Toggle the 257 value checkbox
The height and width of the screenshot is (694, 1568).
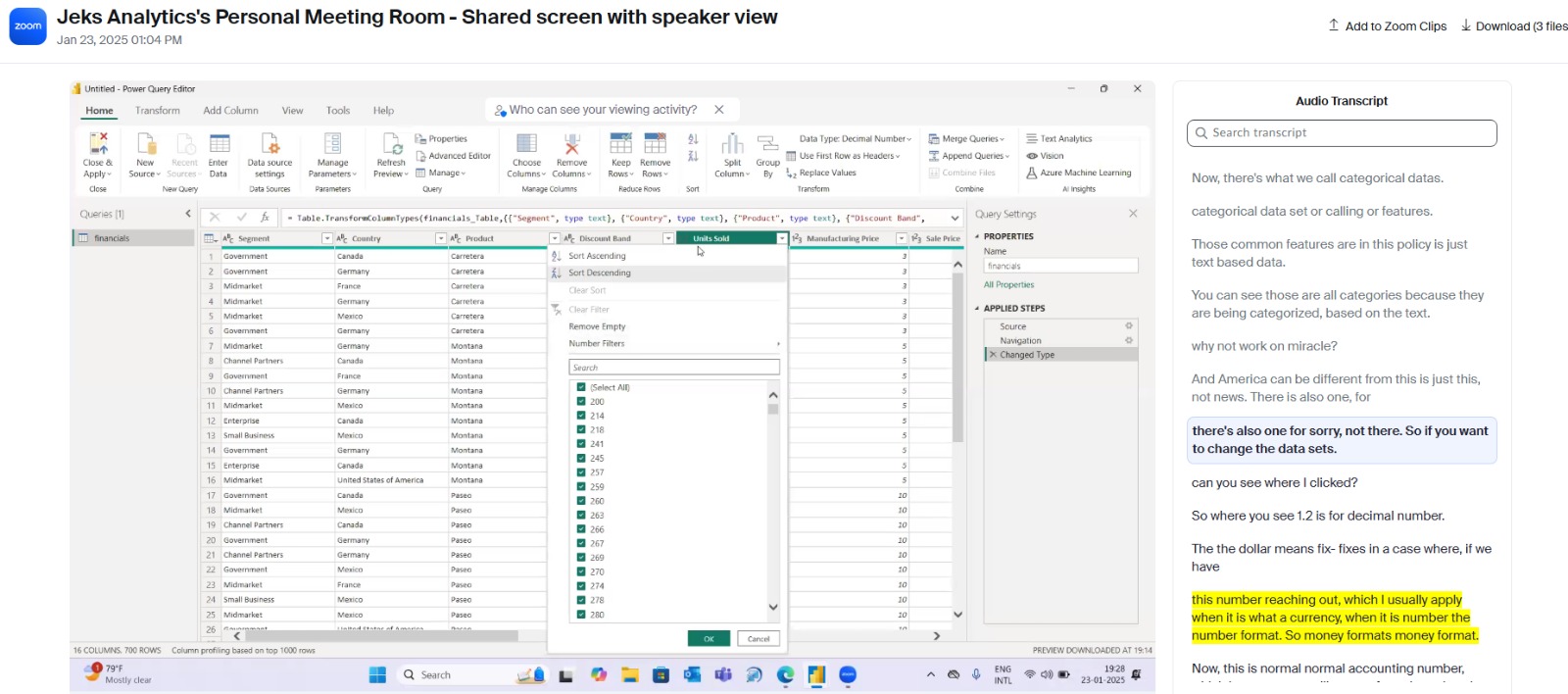point(581,472)
